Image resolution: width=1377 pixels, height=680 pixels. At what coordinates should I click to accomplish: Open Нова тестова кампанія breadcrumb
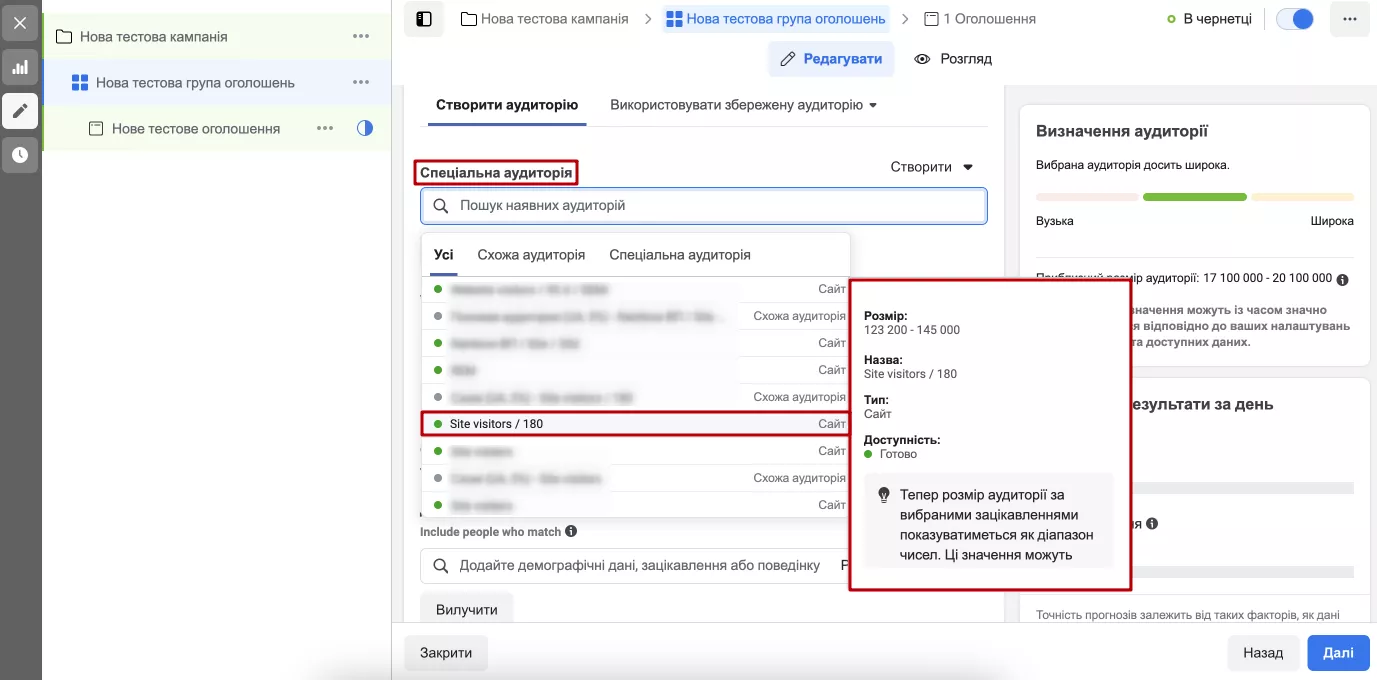[x=544, y=19]
